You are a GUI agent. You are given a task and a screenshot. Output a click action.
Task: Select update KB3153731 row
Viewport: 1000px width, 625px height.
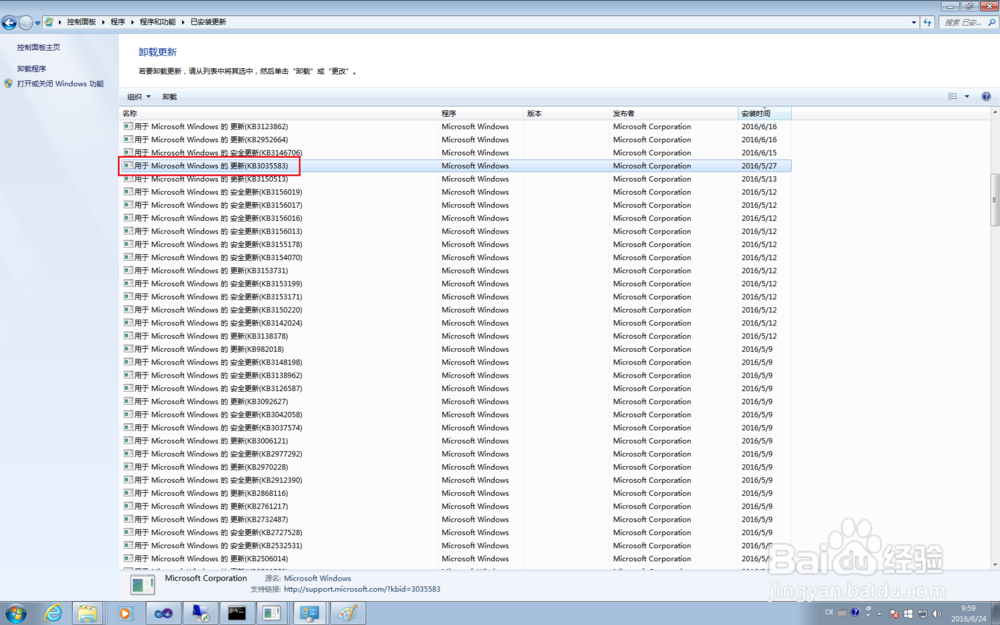[x=456, y=270]
